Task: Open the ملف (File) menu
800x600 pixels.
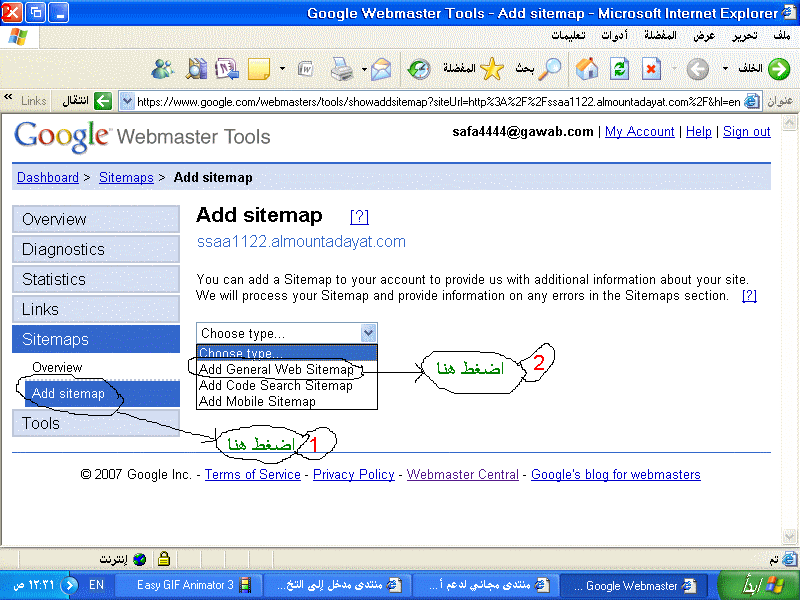Action: click(782, 36)
